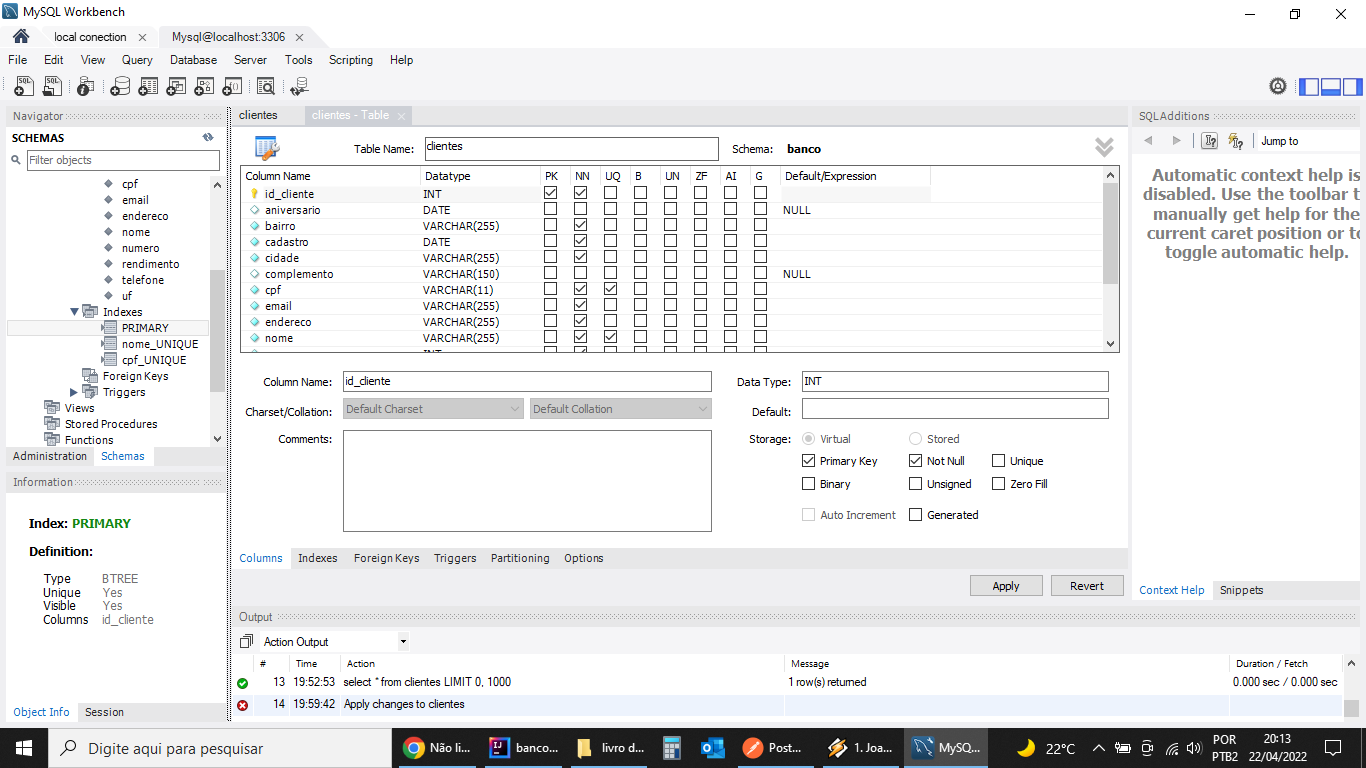This screenshot has width=1366, height=768.
Task: Create a new stored procedure icon
Action: tap(204, 87)
